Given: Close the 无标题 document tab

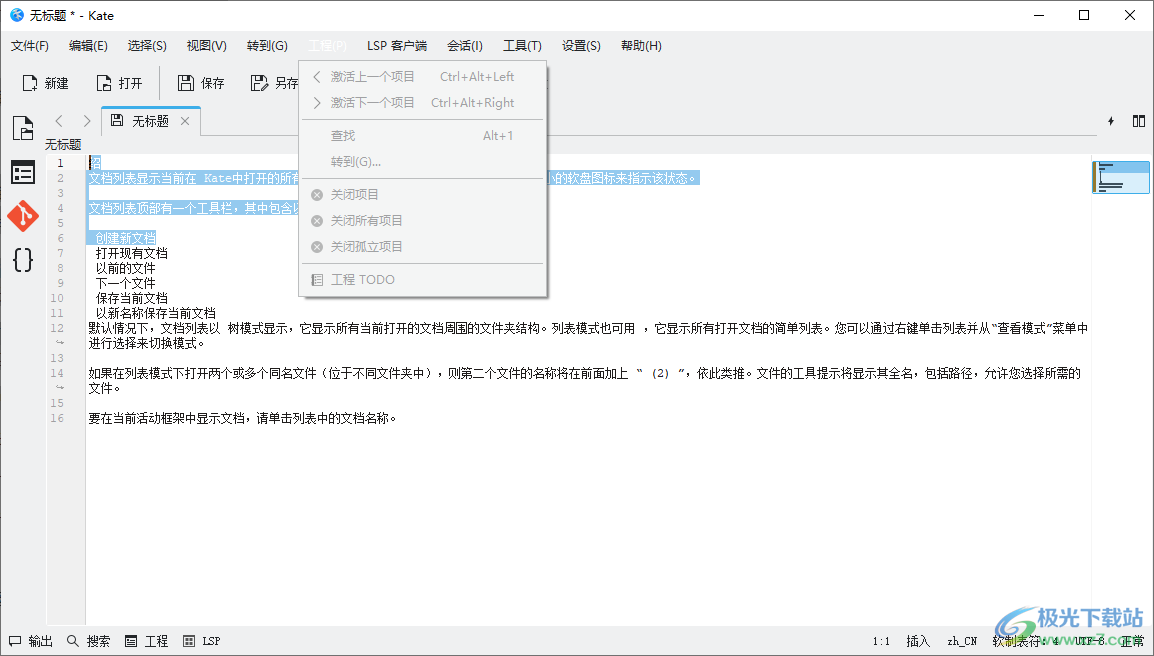Looking at the screenshot, I should [x=185, y=121].
